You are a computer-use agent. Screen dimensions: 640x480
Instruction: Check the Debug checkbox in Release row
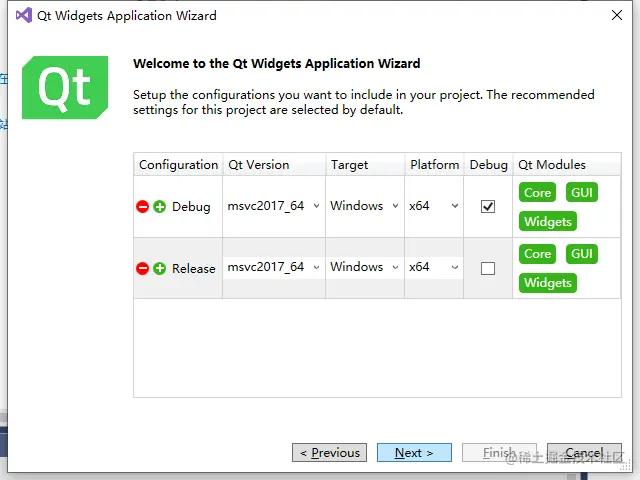click(488, 269)
